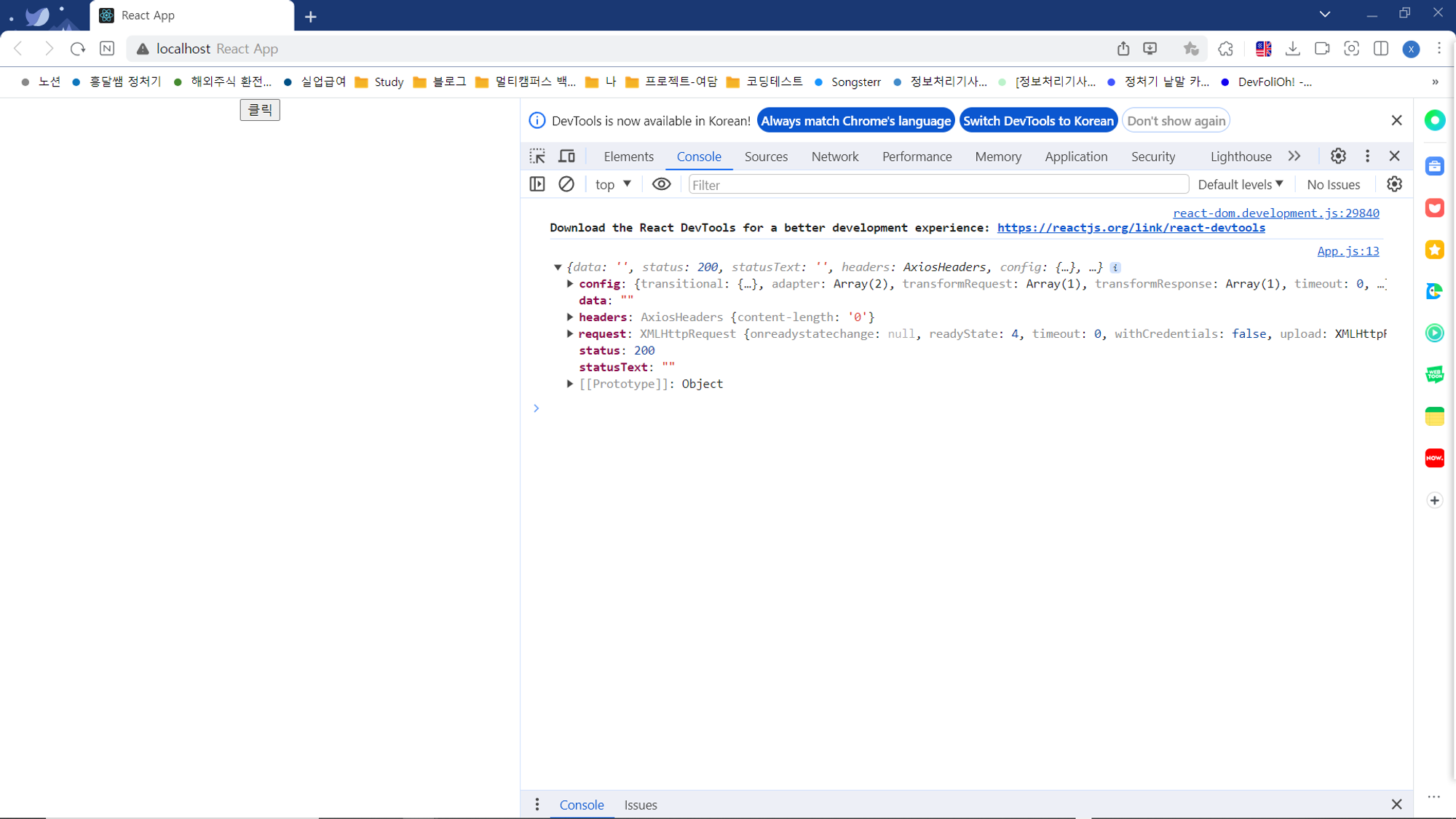Open the Default levels dropdown
Viewport: 1456px width, 819px height.
tap(1240, 184)
